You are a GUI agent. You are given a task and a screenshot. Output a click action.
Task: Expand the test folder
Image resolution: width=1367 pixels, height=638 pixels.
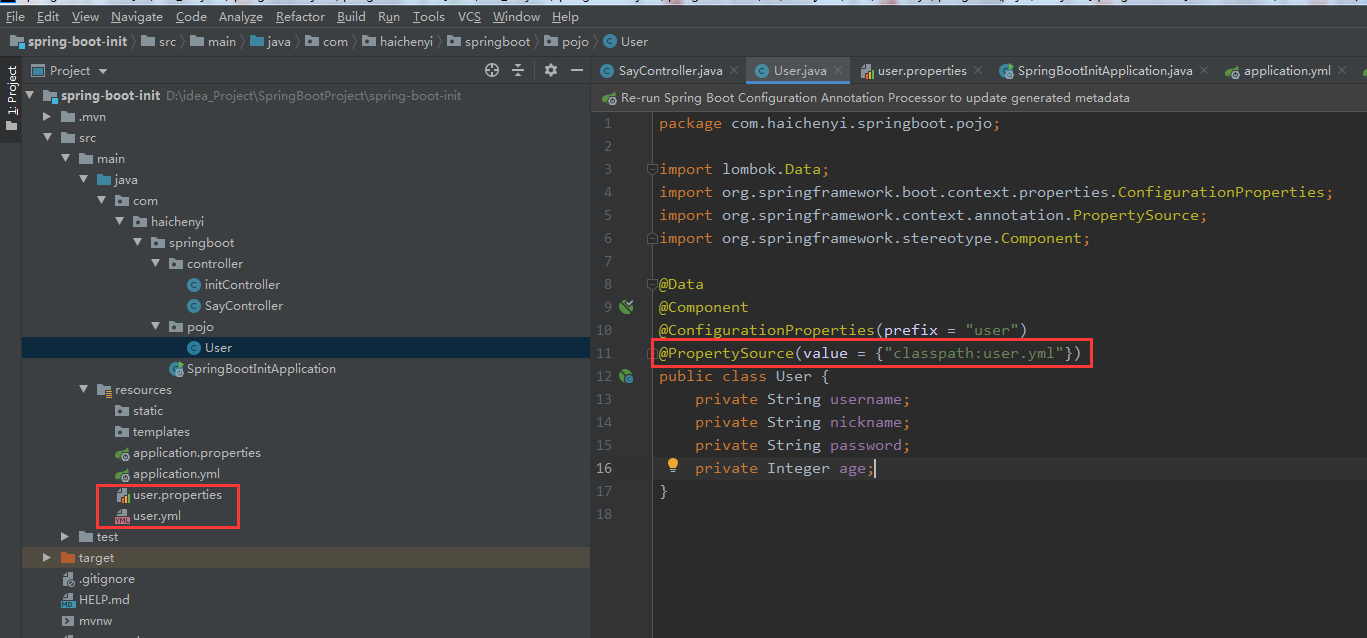point(66,537)
